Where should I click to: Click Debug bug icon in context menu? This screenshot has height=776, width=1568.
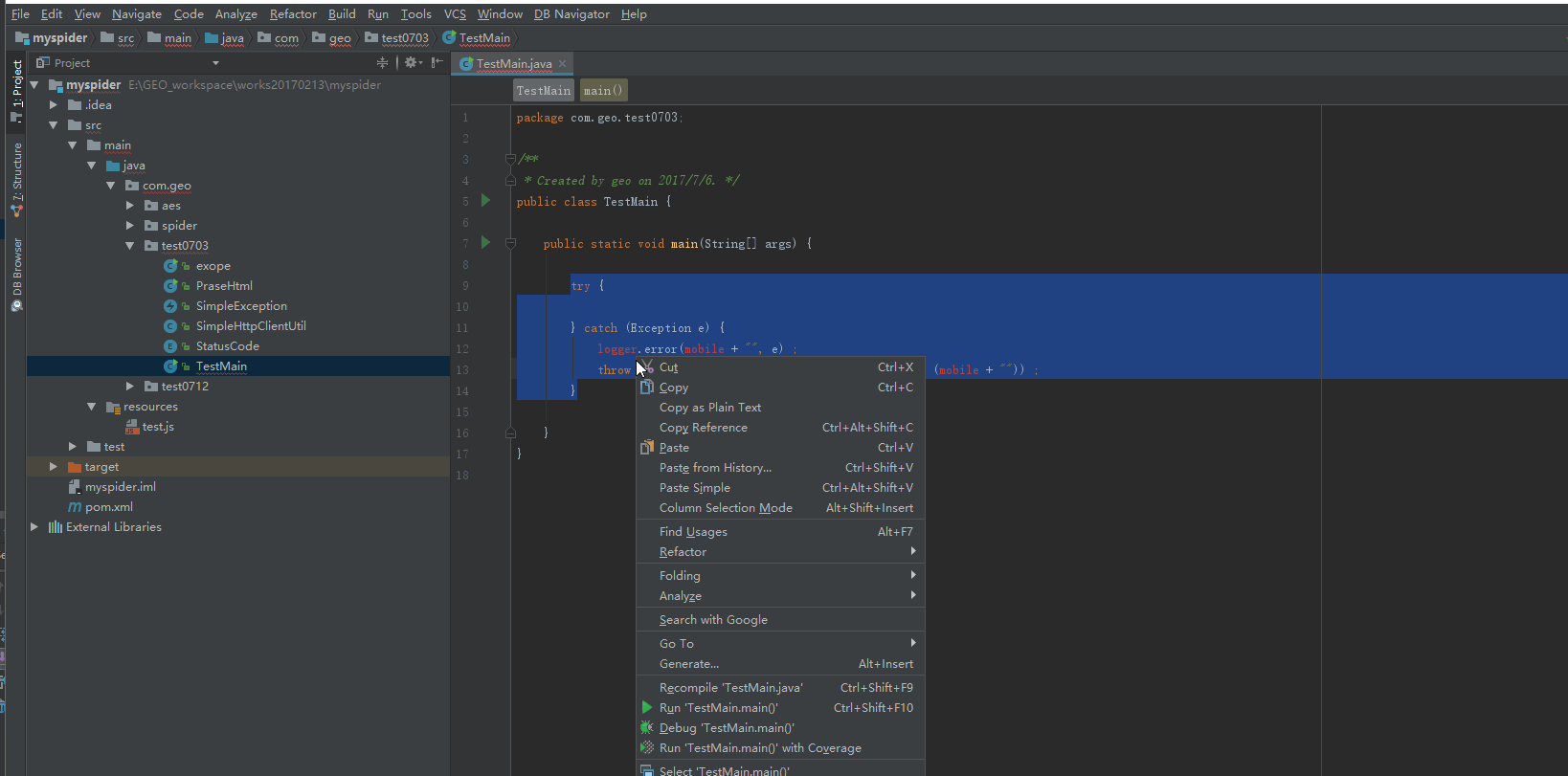[x=647, y=728]
